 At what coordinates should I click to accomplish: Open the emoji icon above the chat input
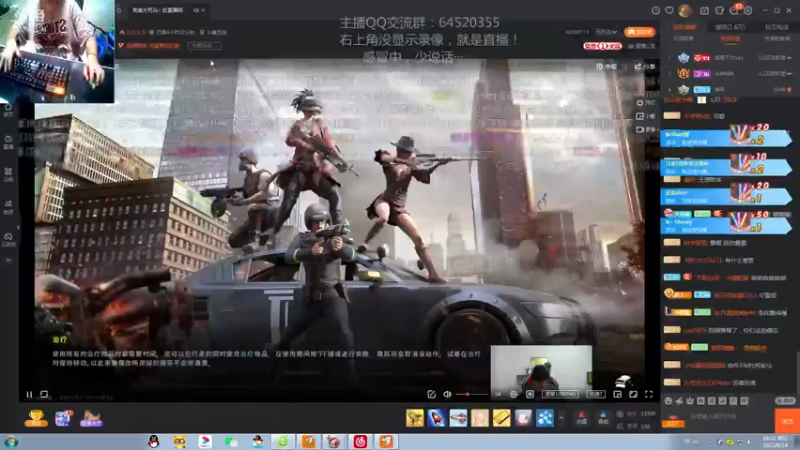(668, 401)
